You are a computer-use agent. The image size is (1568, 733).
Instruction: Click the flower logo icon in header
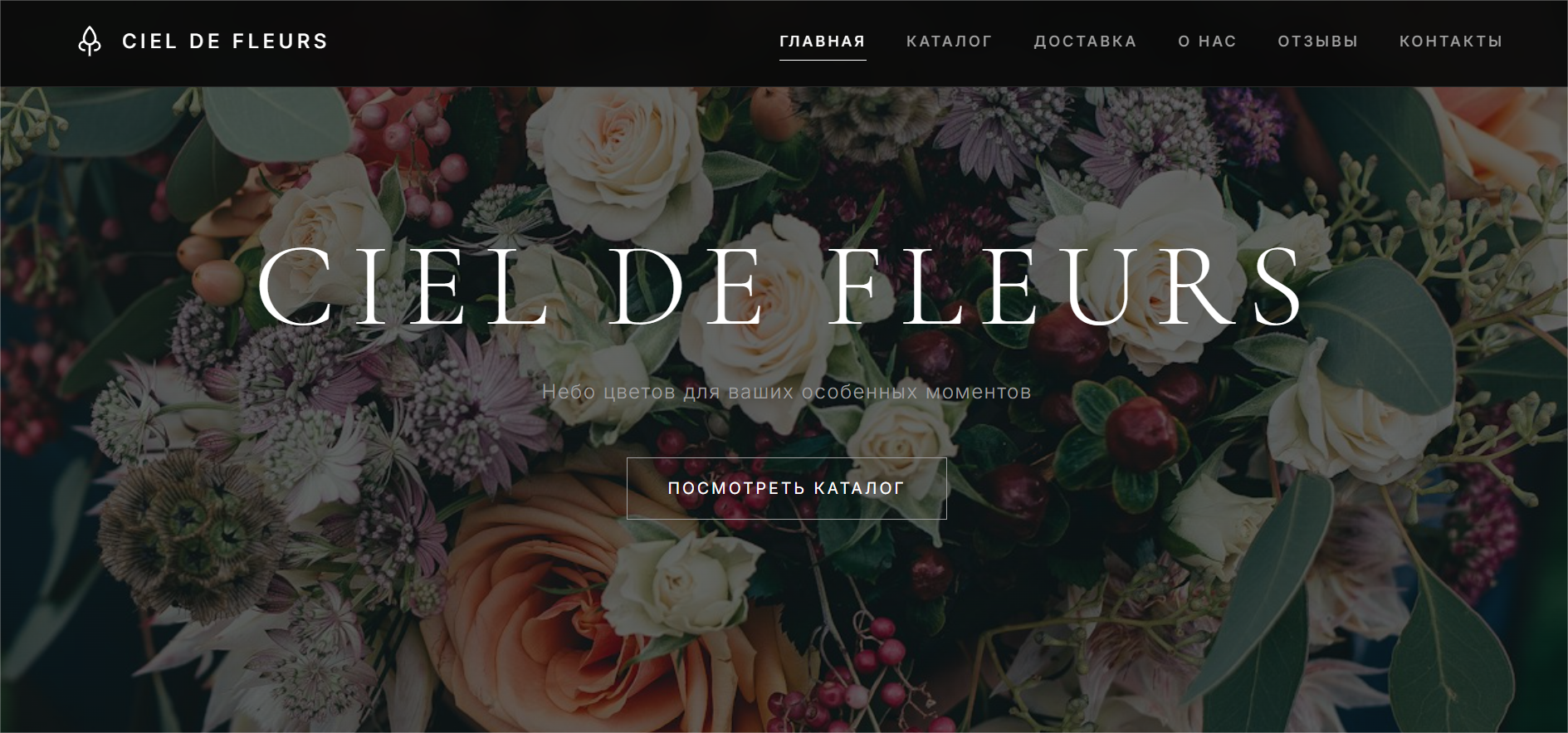click(x=90, y=41)
